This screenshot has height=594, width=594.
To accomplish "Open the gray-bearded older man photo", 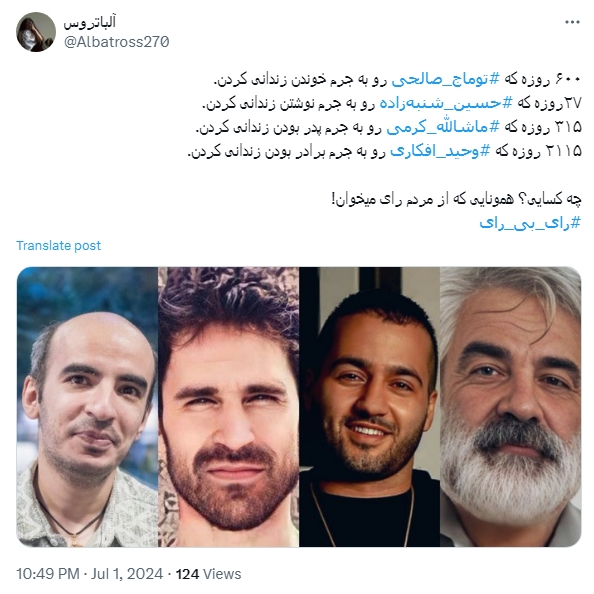I will coord(511,407).
